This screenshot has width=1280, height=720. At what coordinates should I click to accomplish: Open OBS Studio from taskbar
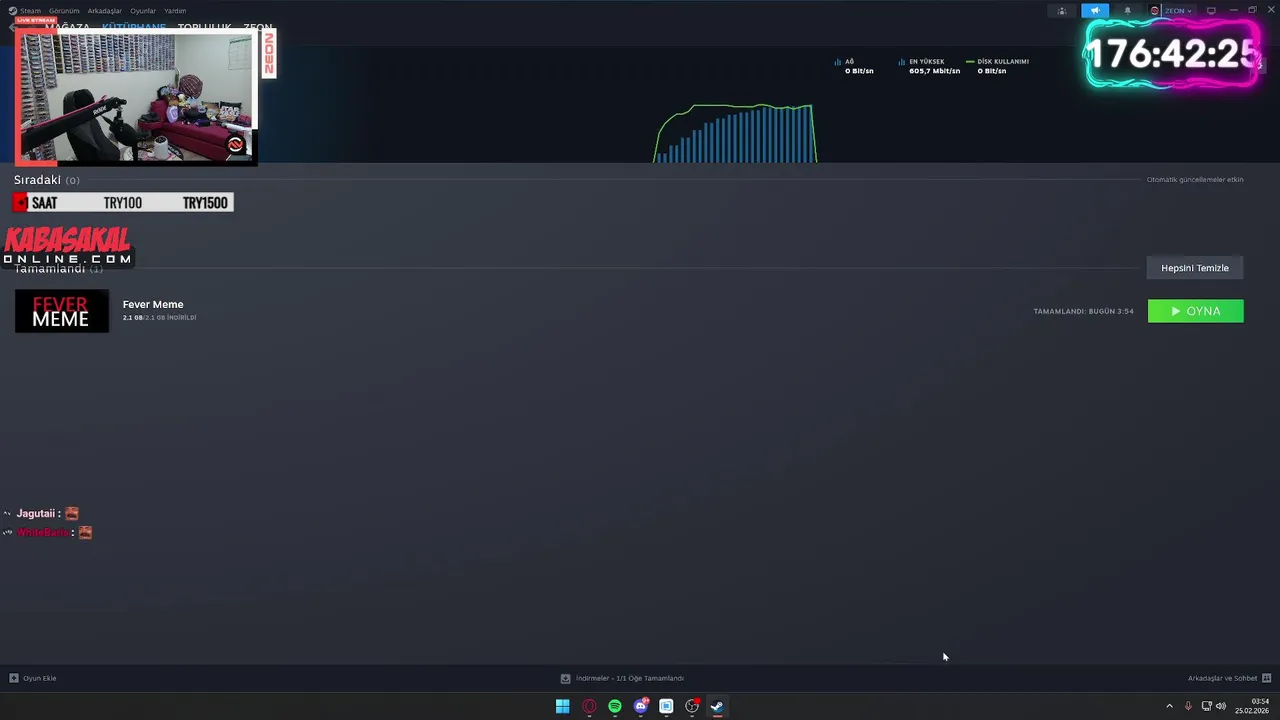[x=692, y=706]
